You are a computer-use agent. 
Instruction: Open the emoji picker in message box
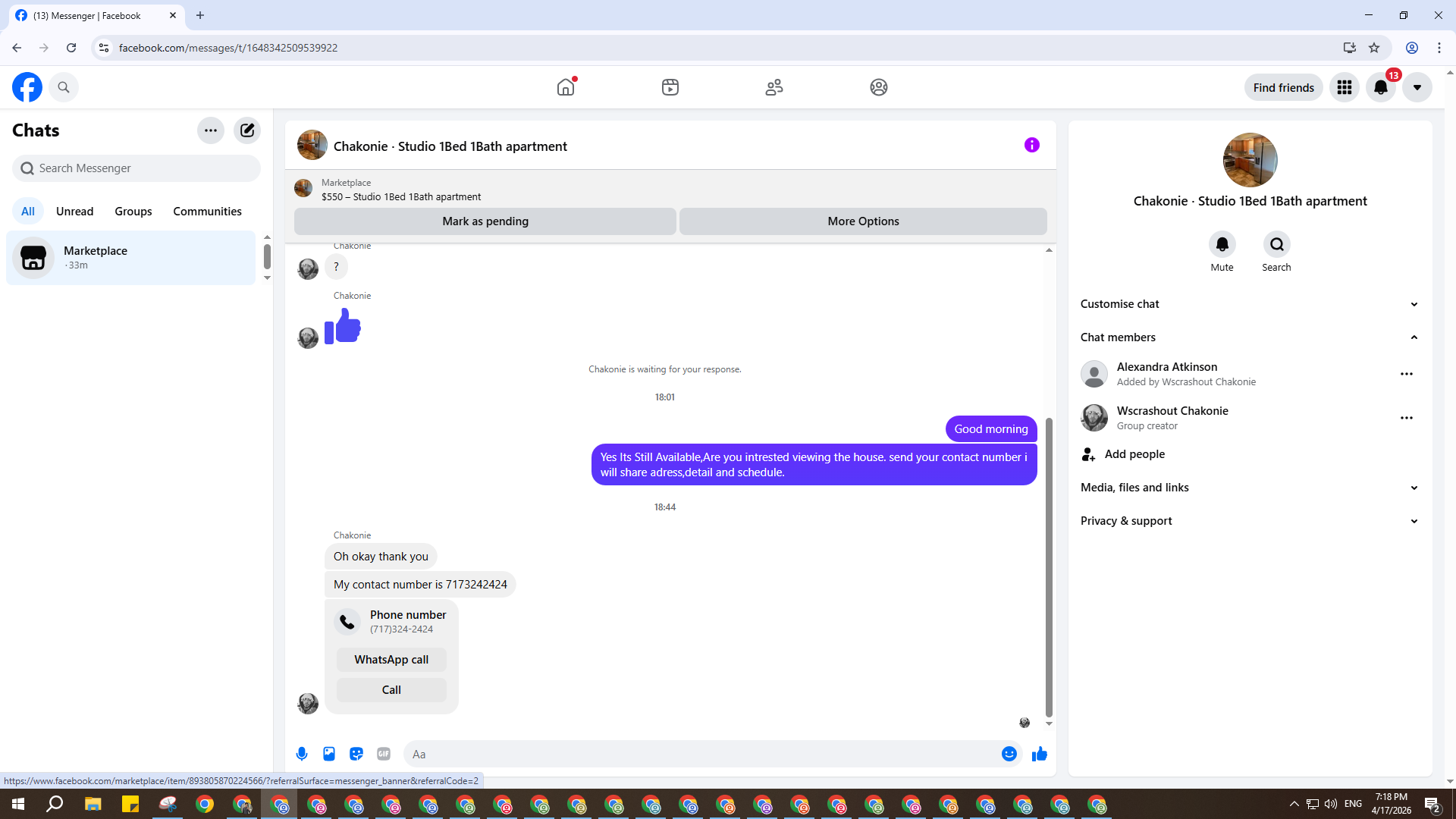point(1009,754)
